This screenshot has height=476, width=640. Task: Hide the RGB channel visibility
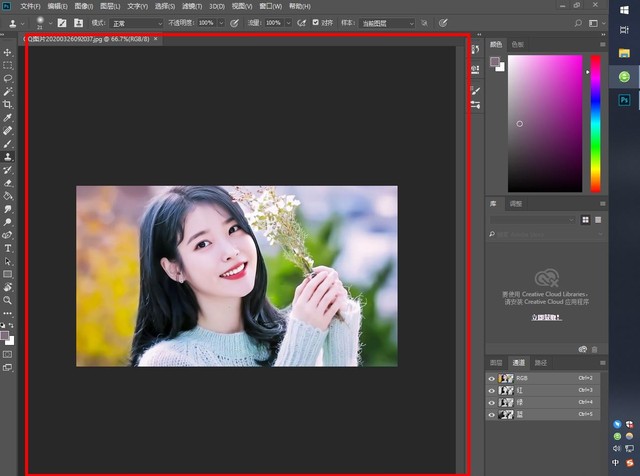pos(491,378)
